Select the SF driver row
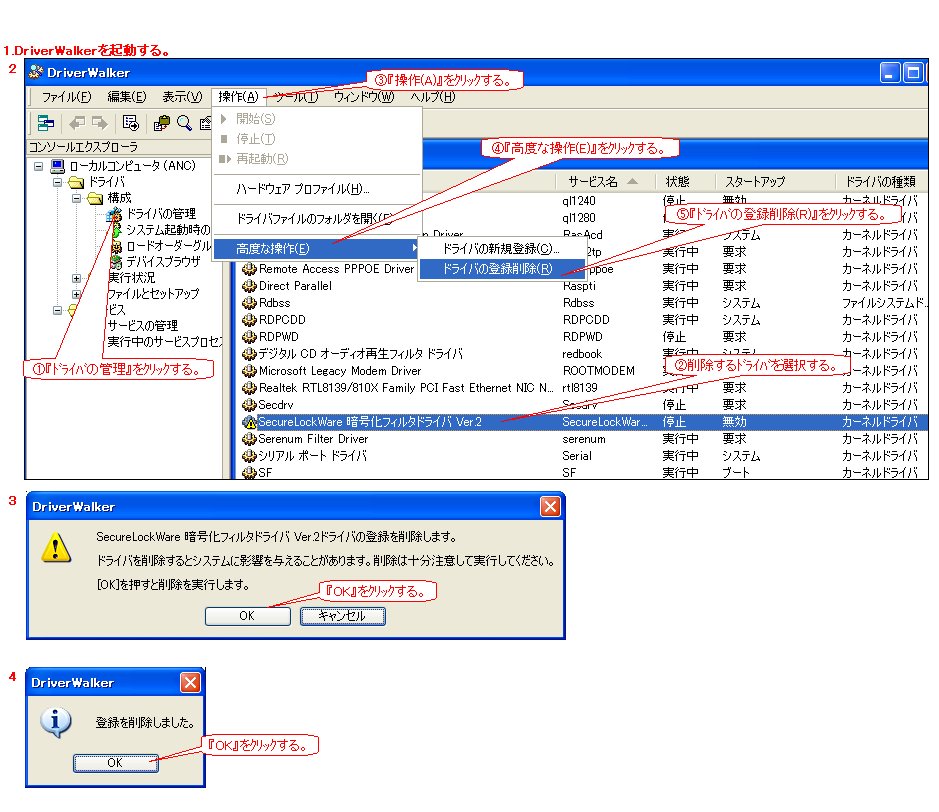 coord(580,472)
